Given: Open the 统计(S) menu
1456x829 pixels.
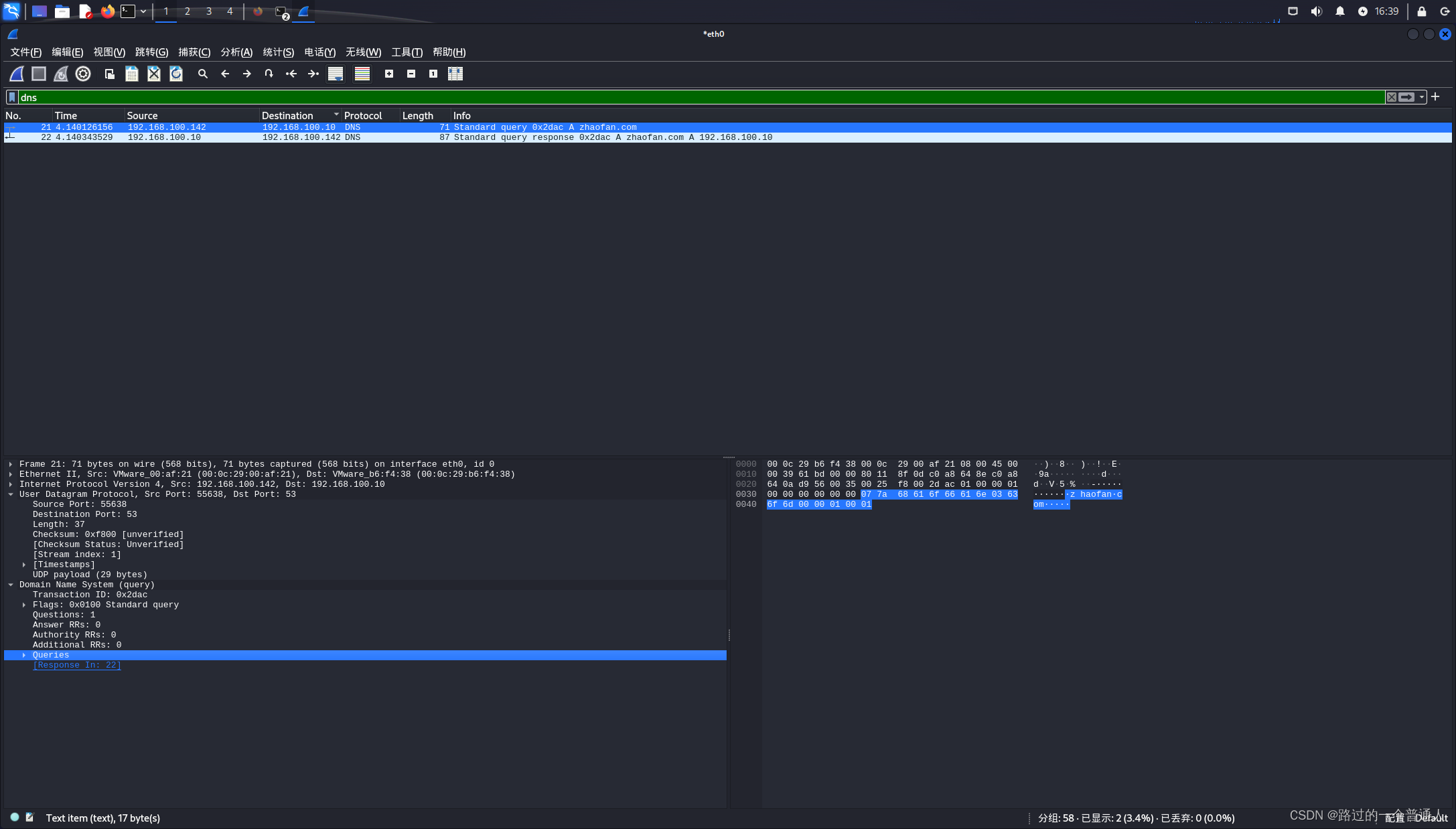Looking at the screenshot, I should click(x=278, y=52).
